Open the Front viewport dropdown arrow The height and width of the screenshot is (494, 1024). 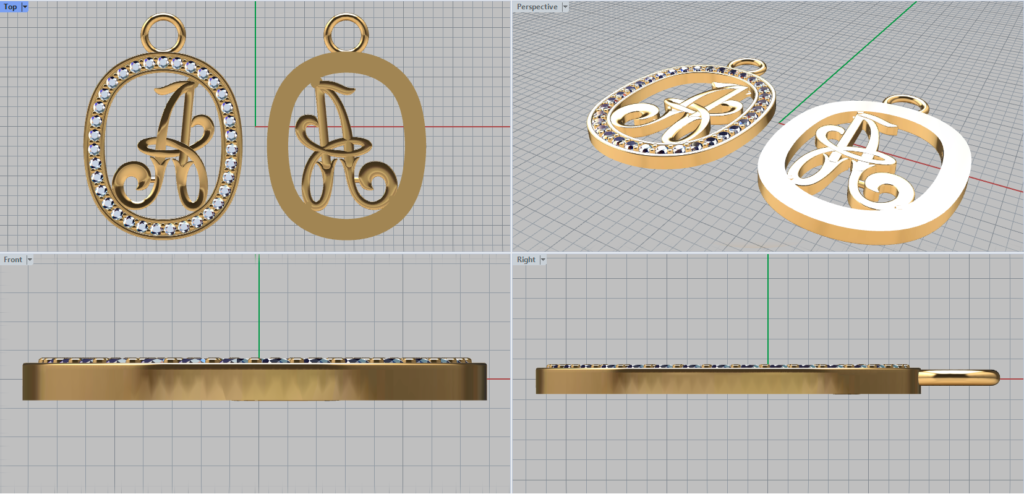[x=31, y=260]
